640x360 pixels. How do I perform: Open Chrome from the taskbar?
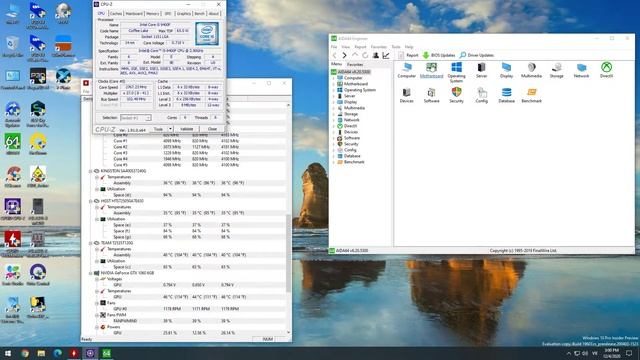click(25, 353)
